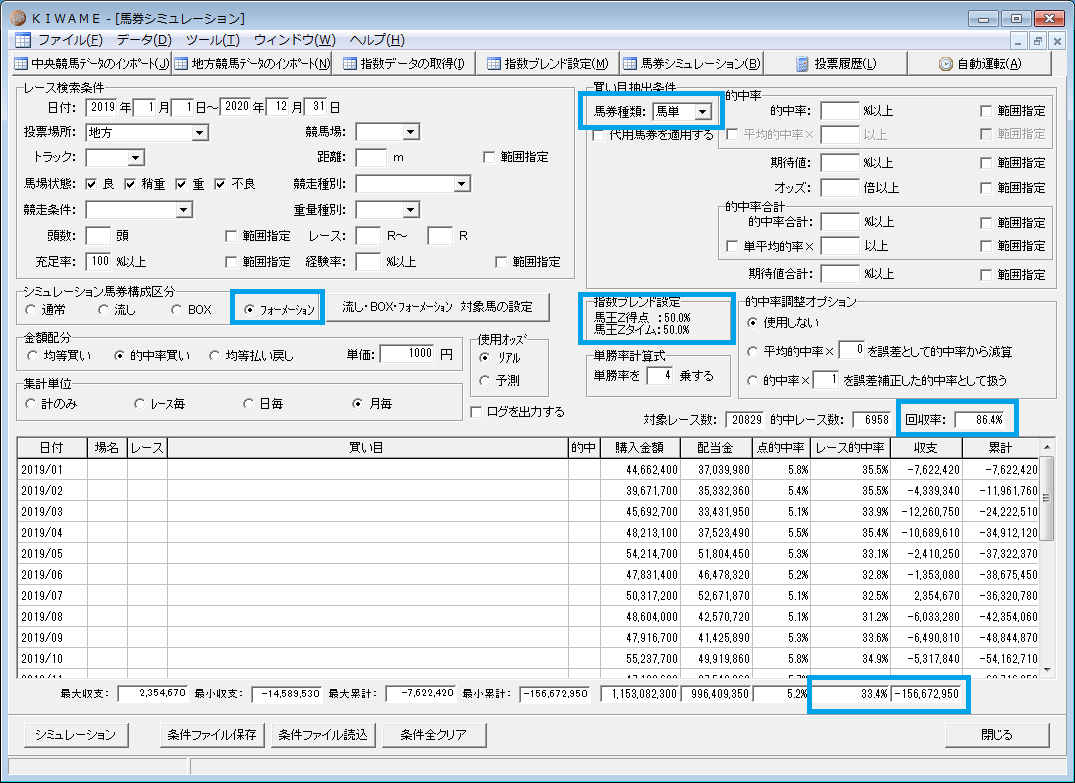Select 通常 ticket composition radio

pyautogui.click(x=31, y=310)
